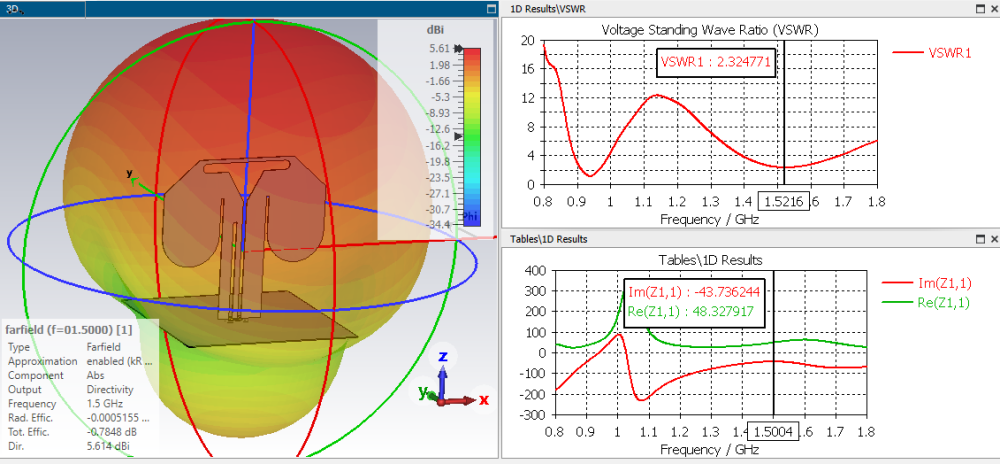Click the Rad. Effic. value row

[80, 417]
